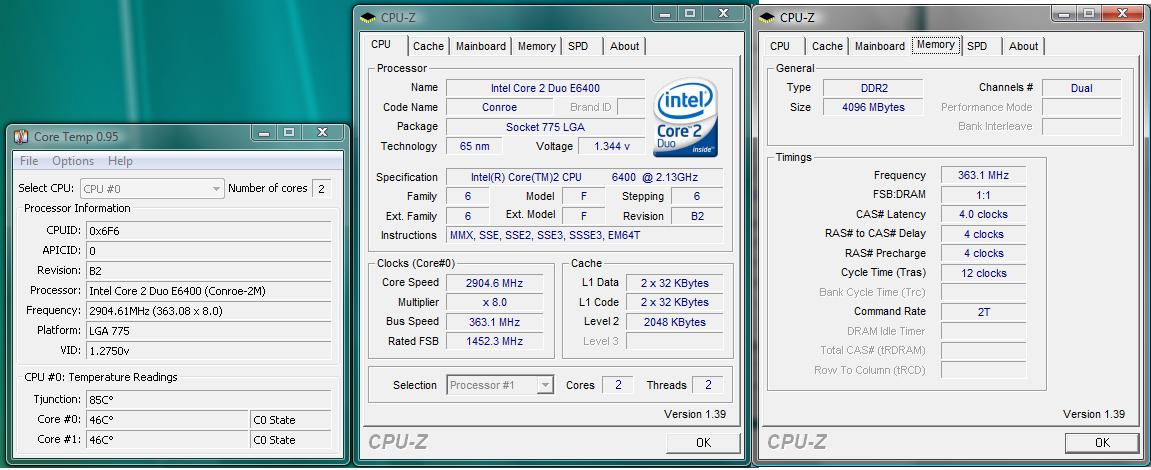The width and height of the screenshot is (1151, 470).
Task: Click the right CPU-Z window's title icon
Action: (767, 18)
